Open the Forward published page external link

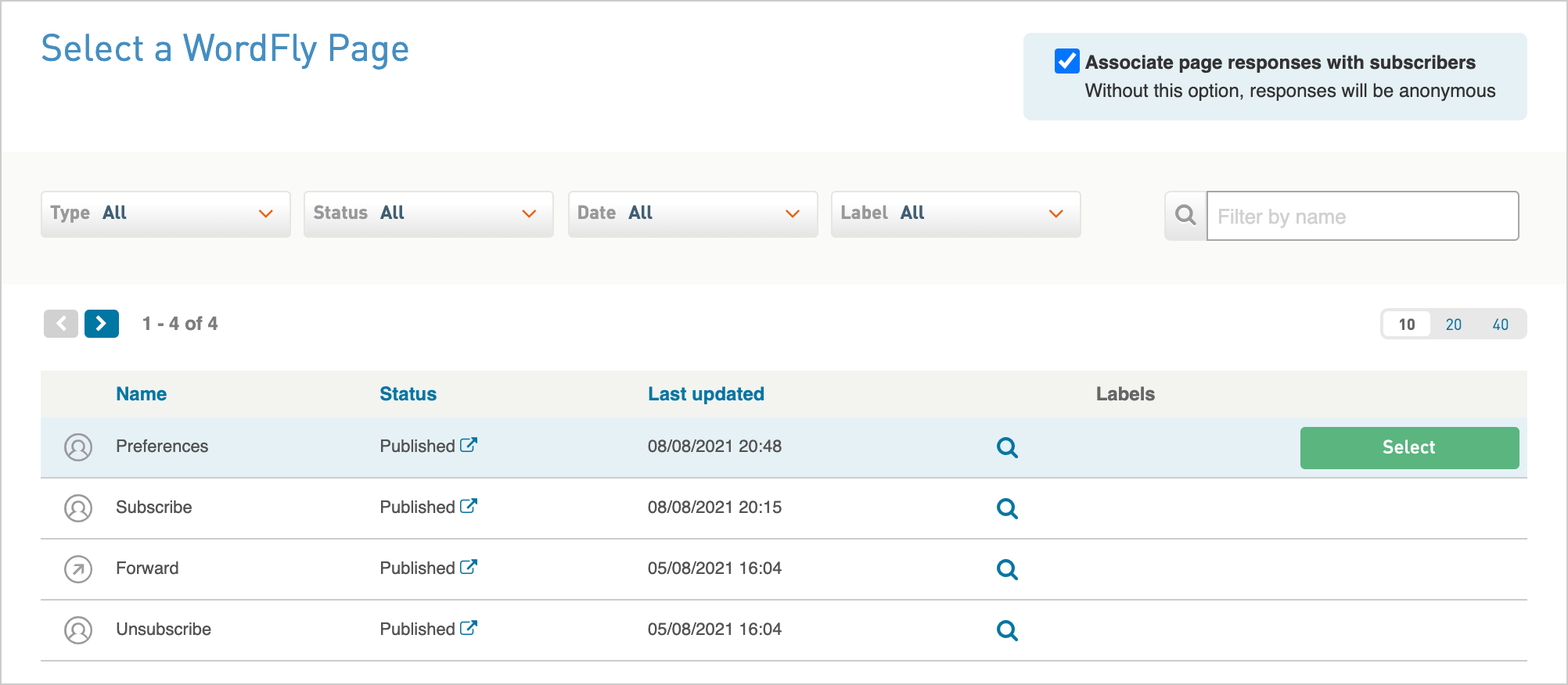(x=469, y=567)
